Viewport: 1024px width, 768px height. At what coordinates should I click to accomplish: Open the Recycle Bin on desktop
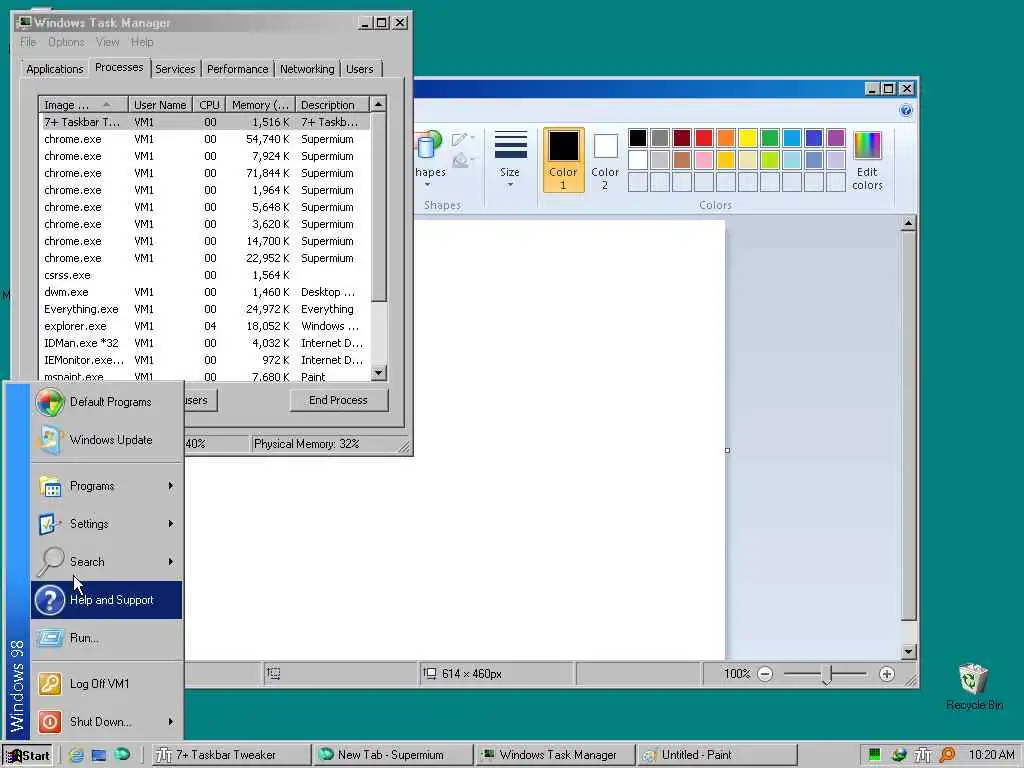(973, 686)
